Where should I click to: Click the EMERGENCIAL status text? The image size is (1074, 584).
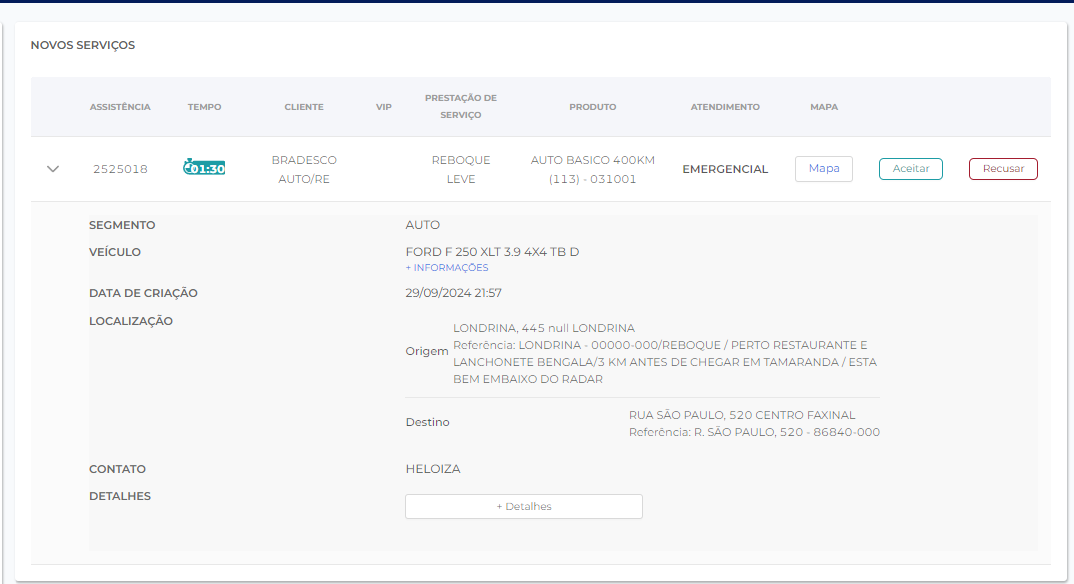[x=725, y=169]
